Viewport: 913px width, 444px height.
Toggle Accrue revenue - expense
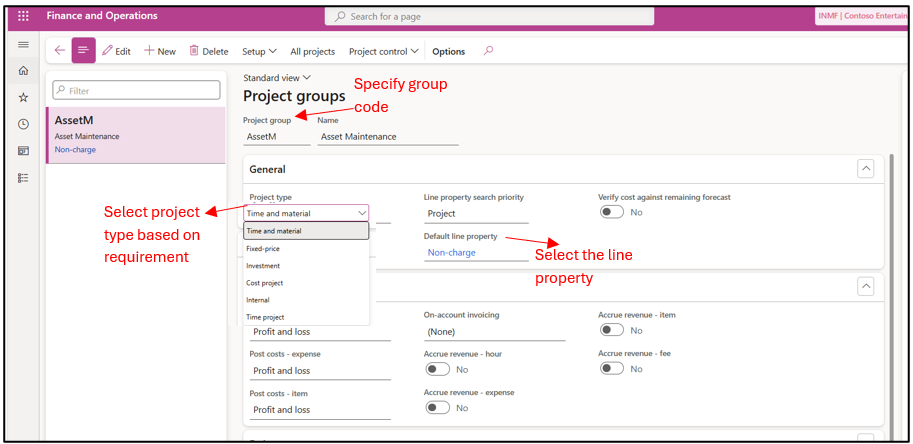click(438, 408)
